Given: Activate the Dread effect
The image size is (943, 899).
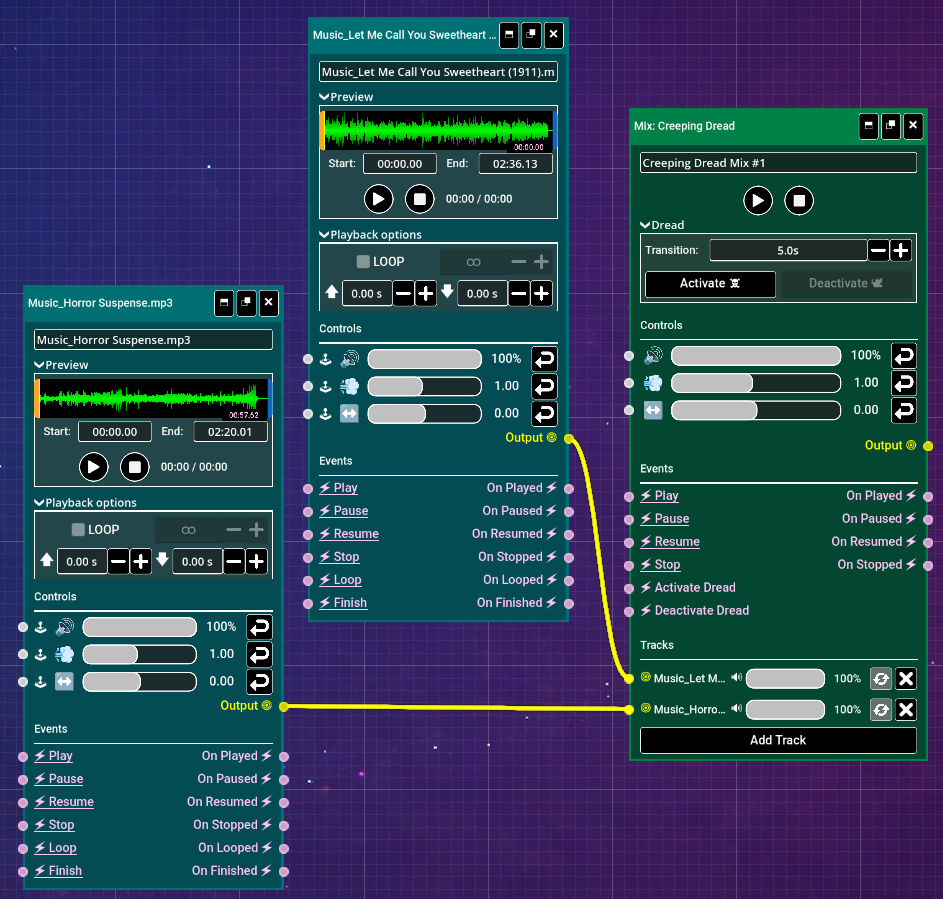Looking at the screenshot, I should [710, 284].
